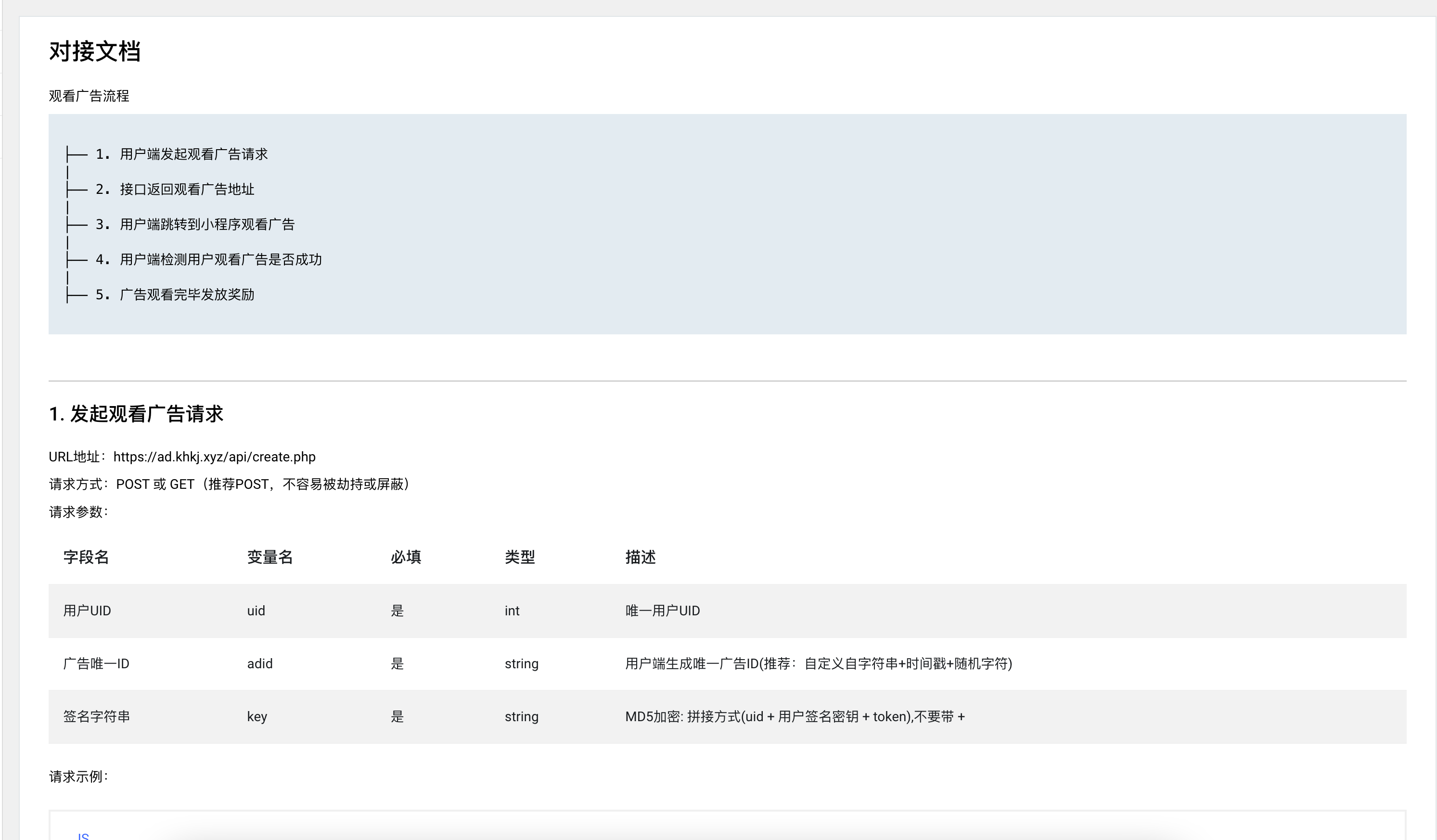Select step 5. 广告观看完毕发放奖励
1437x840 pixels.
(175, 294)
